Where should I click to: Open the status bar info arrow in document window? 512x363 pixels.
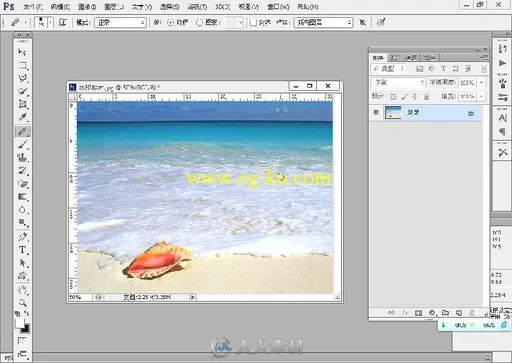coord(193,297)
